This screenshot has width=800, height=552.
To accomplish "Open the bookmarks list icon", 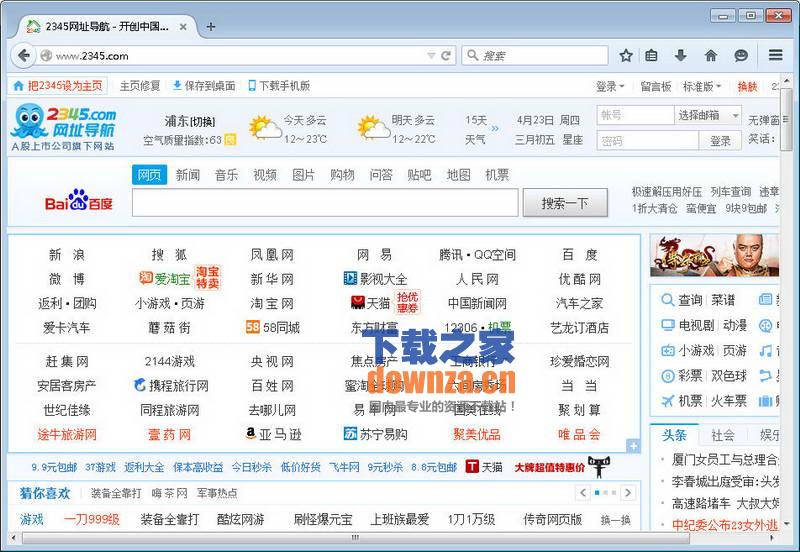I will click(652, 56).
